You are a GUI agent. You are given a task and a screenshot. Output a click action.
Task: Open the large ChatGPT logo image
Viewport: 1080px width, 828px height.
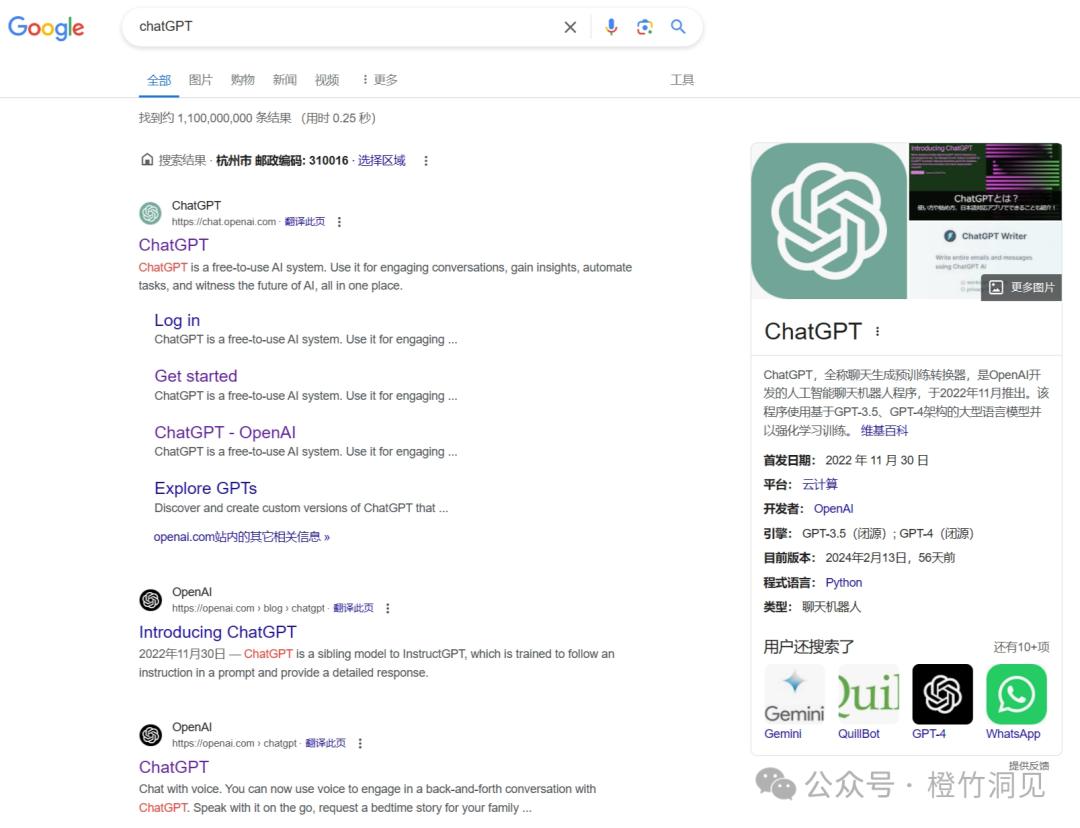829,220
